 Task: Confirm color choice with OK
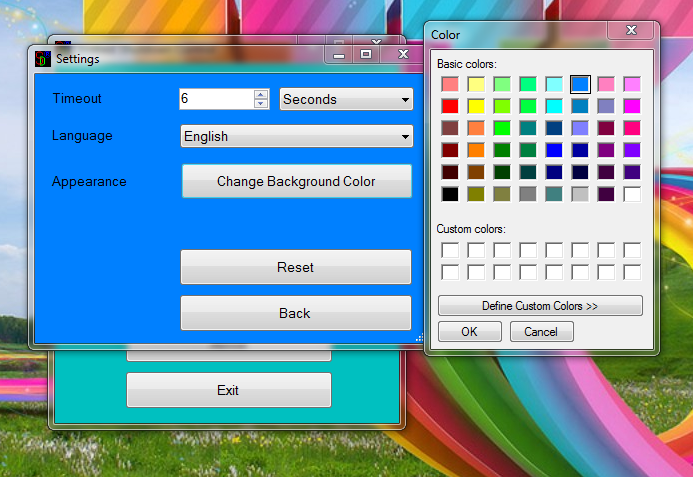(469, 331)
